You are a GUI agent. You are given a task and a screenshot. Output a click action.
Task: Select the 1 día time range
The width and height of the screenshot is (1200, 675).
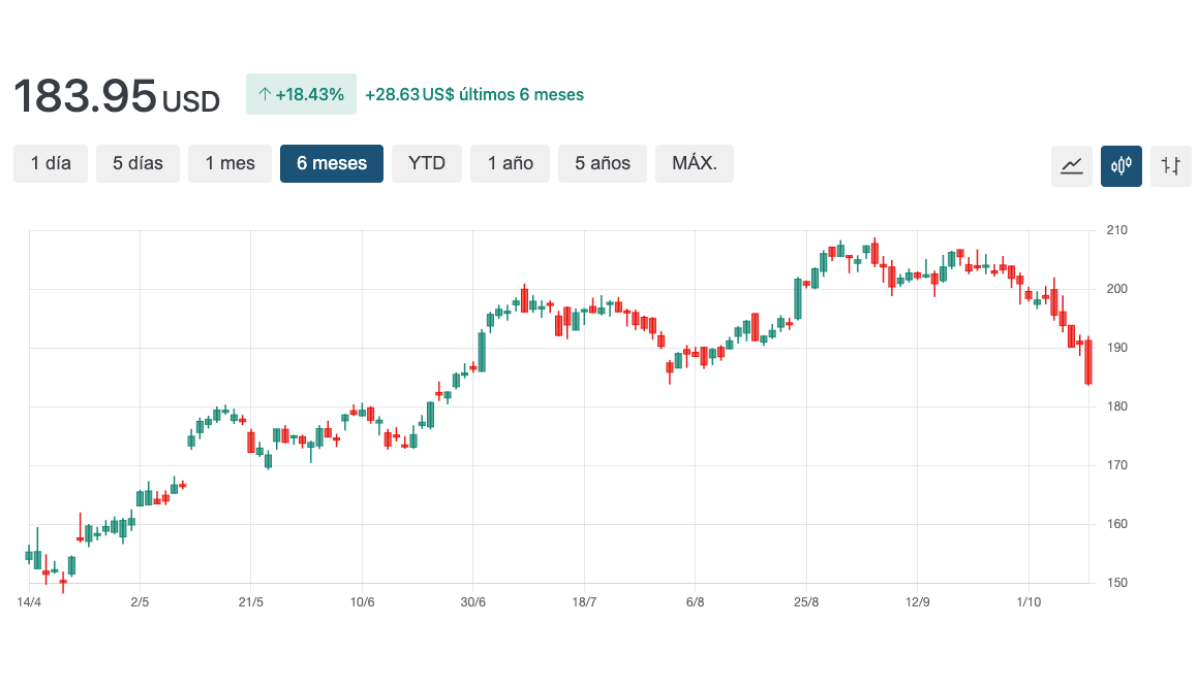(51, 164)
